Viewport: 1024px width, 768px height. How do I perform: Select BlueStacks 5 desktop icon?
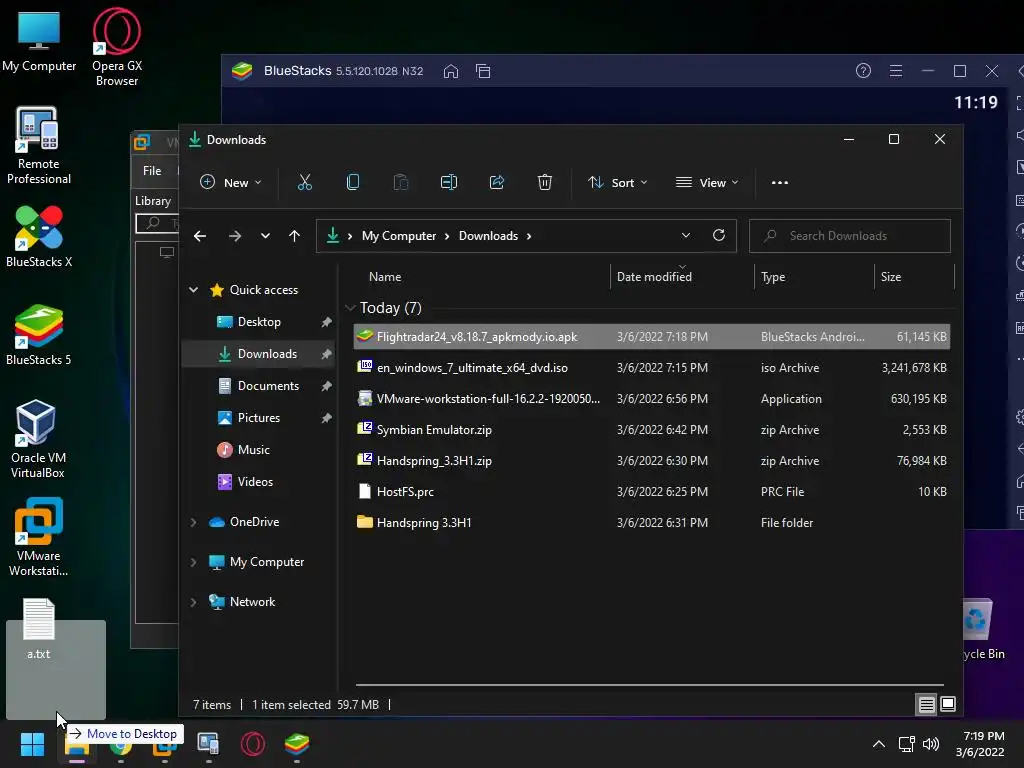(x=39, y=334)
